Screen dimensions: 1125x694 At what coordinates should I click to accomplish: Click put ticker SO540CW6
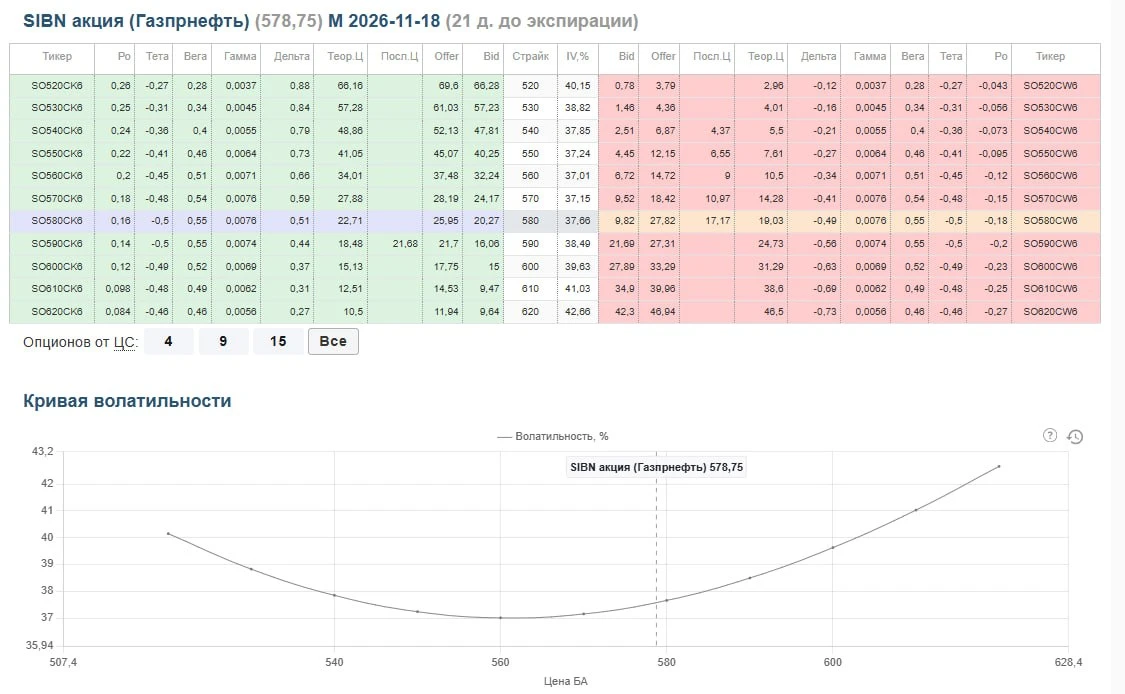click(1050, 131)
